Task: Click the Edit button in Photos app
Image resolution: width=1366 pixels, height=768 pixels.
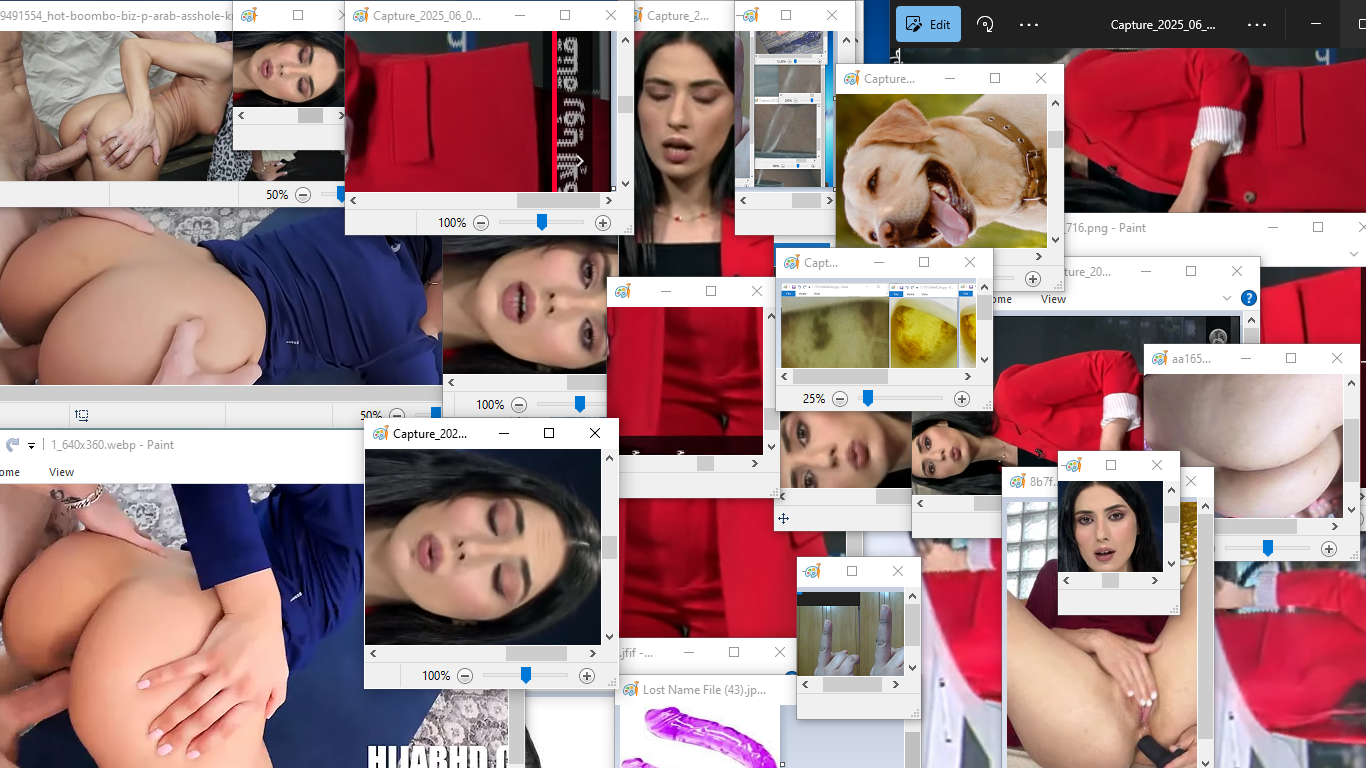Action: (928, 25)
